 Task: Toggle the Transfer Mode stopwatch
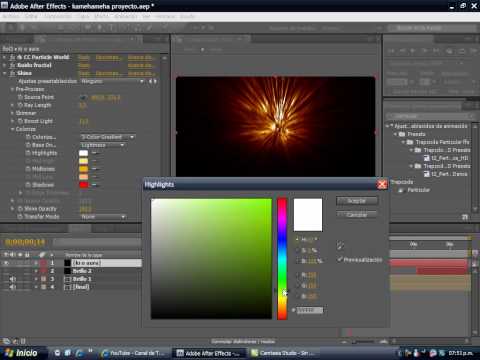pos(20,217)
